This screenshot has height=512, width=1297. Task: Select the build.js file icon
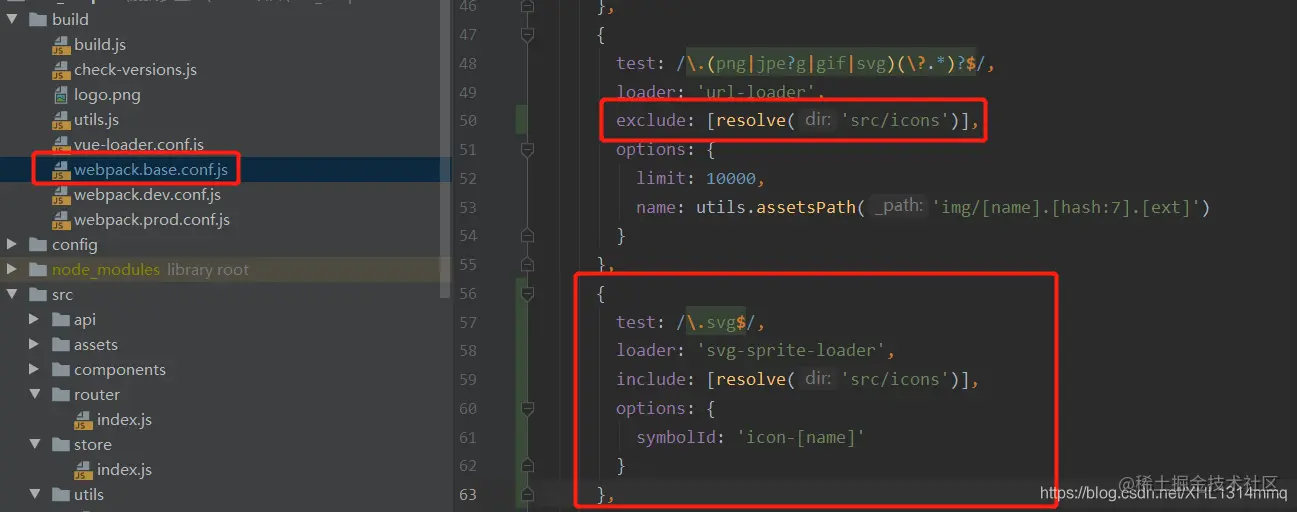[59, 45]
